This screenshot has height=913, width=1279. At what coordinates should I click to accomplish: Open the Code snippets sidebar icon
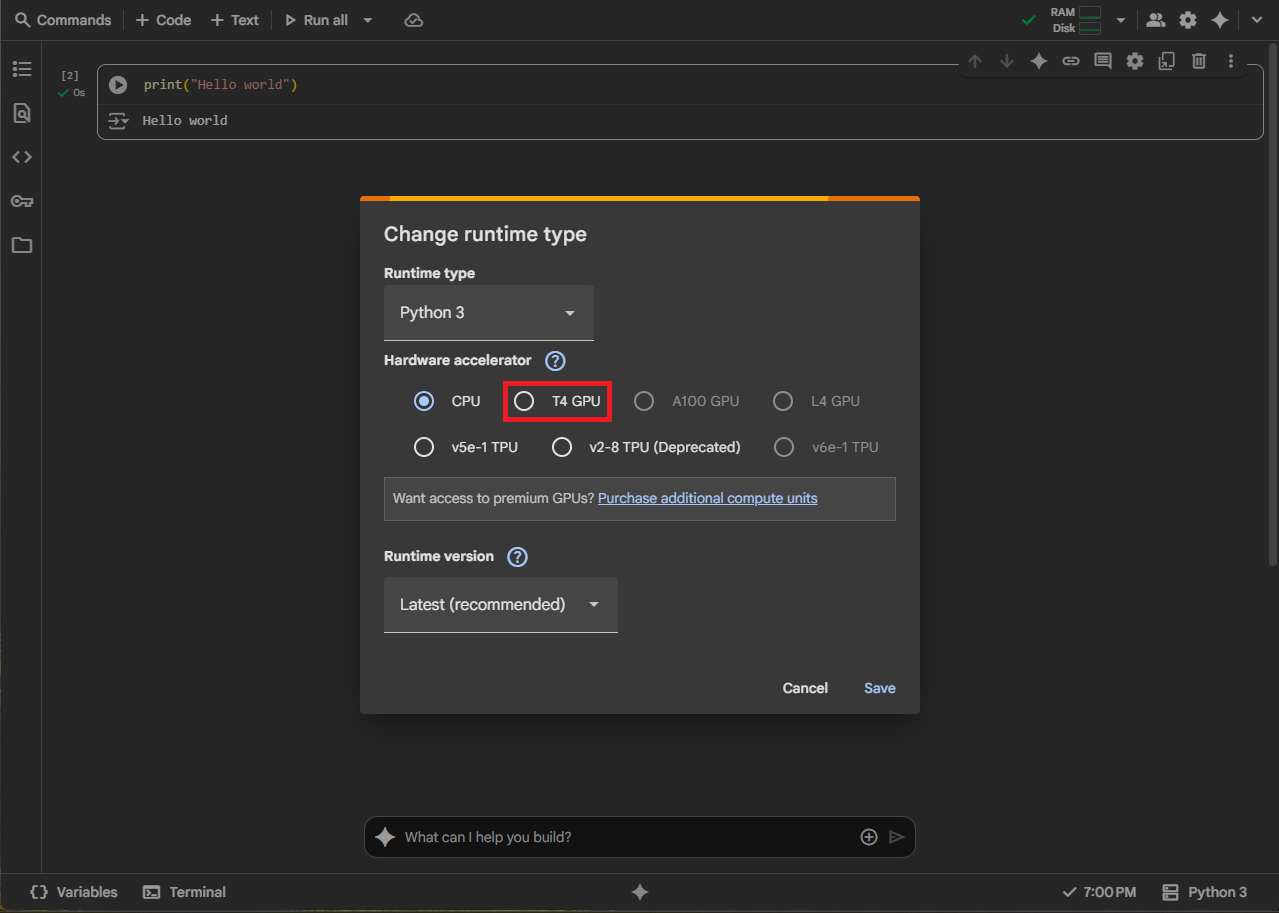coord(22,157)
